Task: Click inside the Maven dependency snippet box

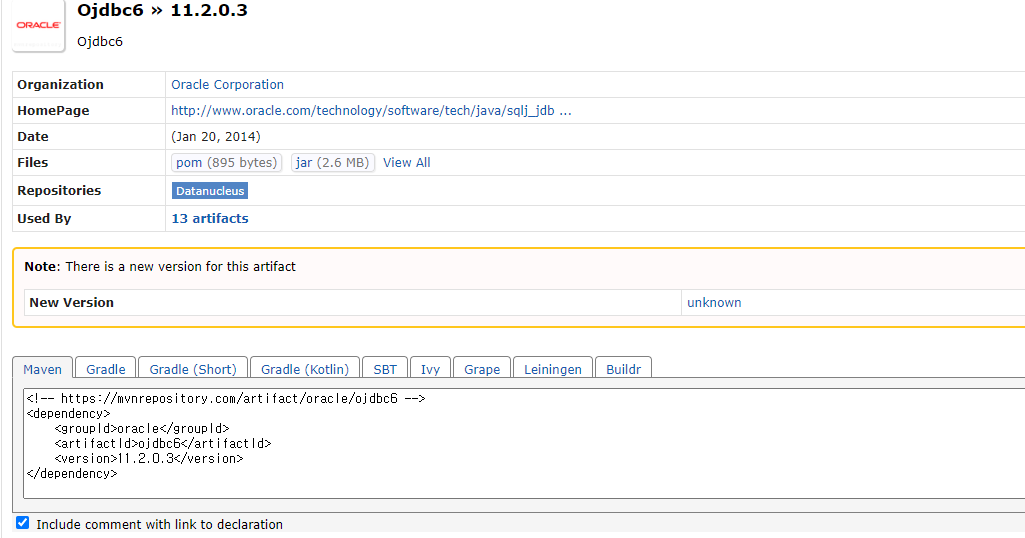Action: (524, 443)
